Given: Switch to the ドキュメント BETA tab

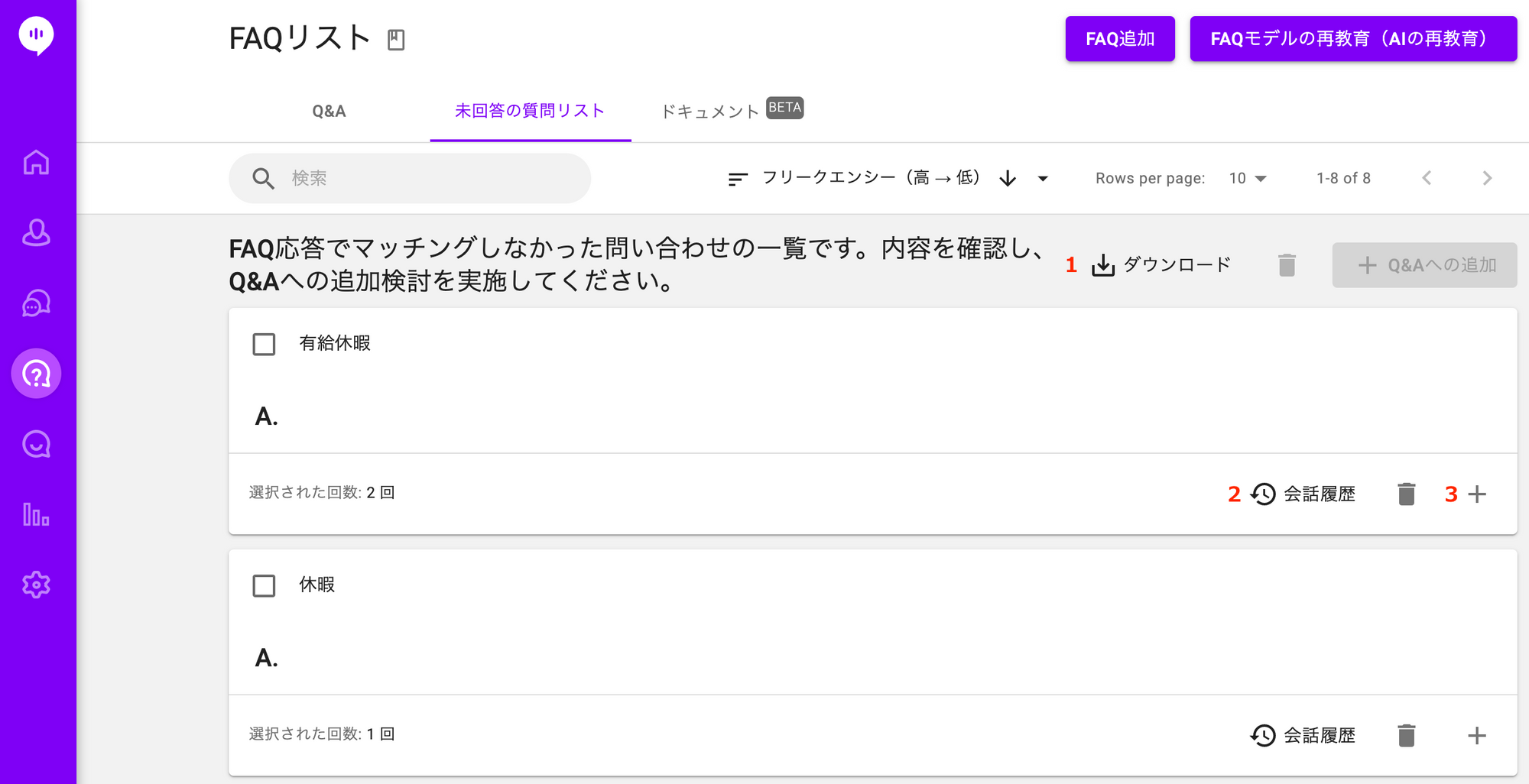Looking at the screenshot, I should pos(732,112).
